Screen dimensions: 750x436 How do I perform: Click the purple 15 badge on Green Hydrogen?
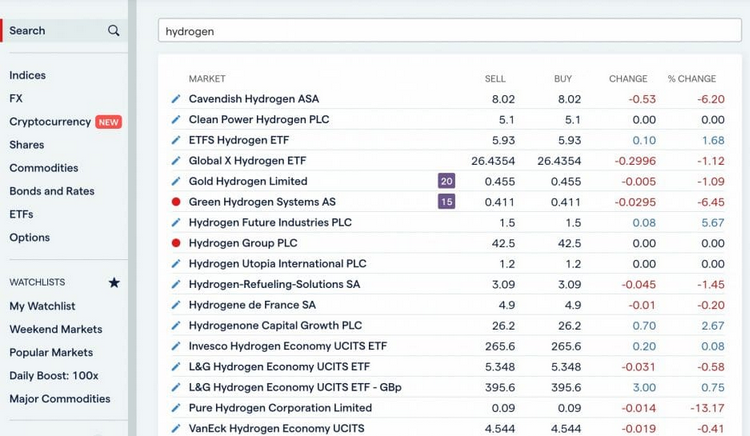(446, 202)
